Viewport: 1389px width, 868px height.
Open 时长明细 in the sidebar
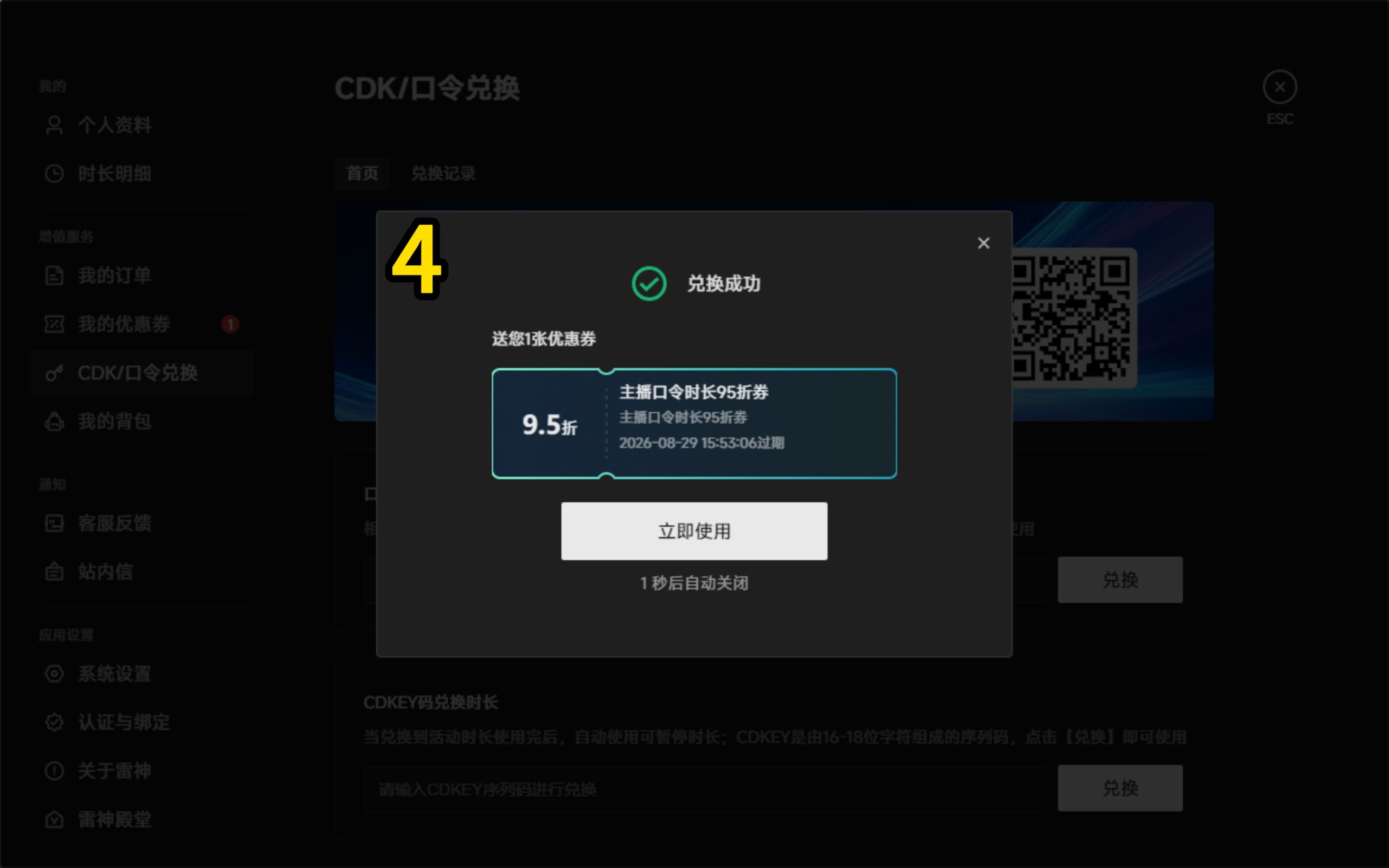click(x=141, y=174)
